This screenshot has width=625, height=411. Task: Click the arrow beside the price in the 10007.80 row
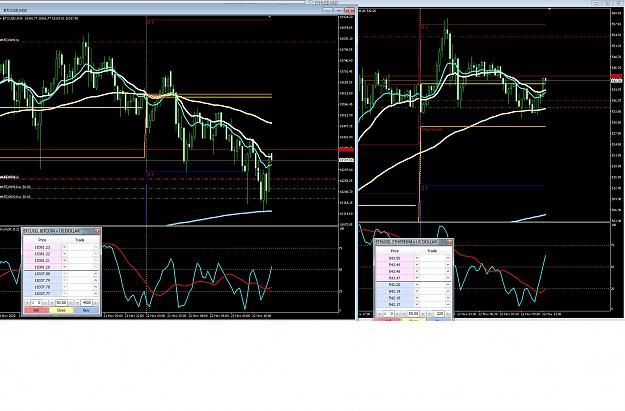[x=65, y=274]
